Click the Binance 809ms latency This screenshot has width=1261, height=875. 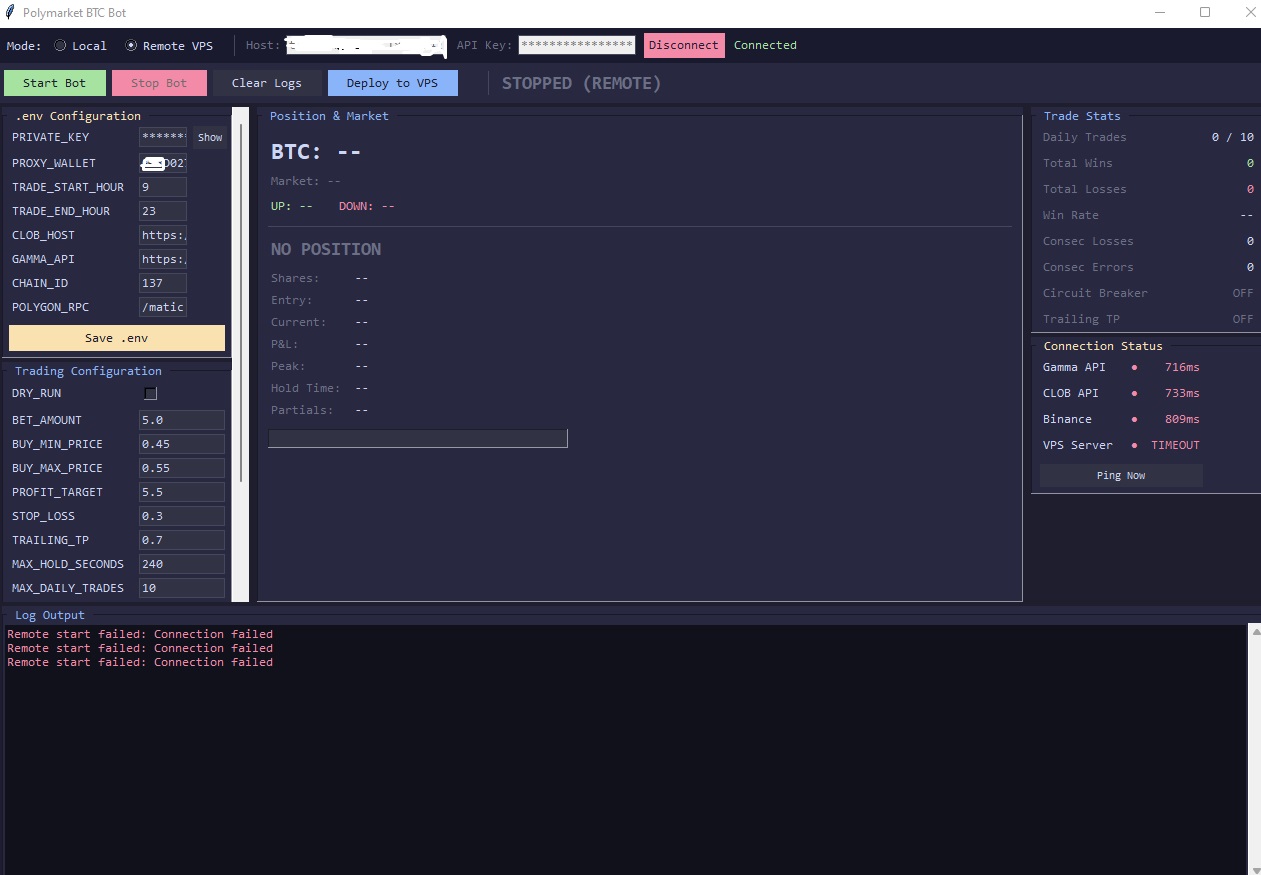1182,420
